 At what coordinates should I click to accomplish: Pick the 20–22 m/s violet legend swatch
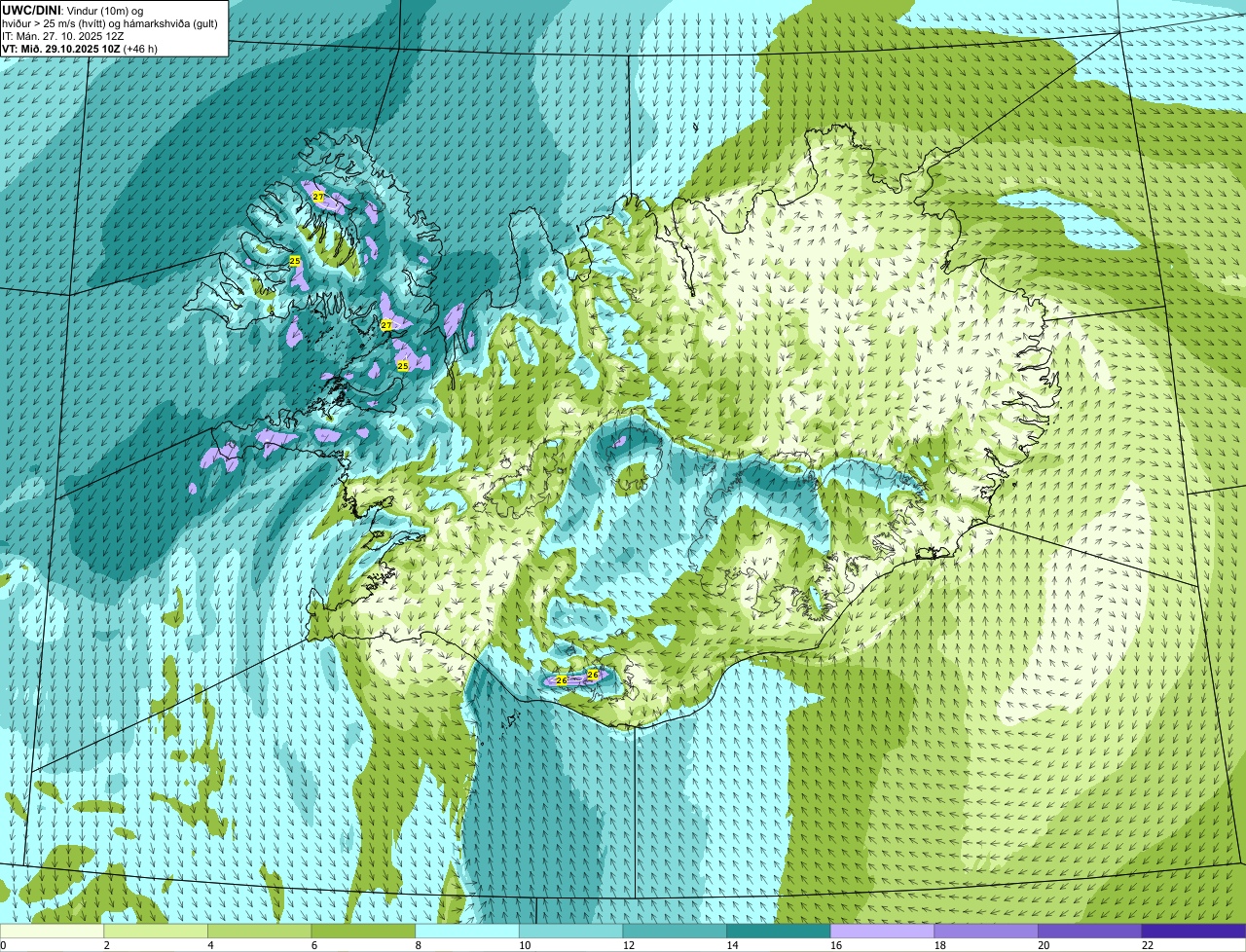click(1090, 931)
